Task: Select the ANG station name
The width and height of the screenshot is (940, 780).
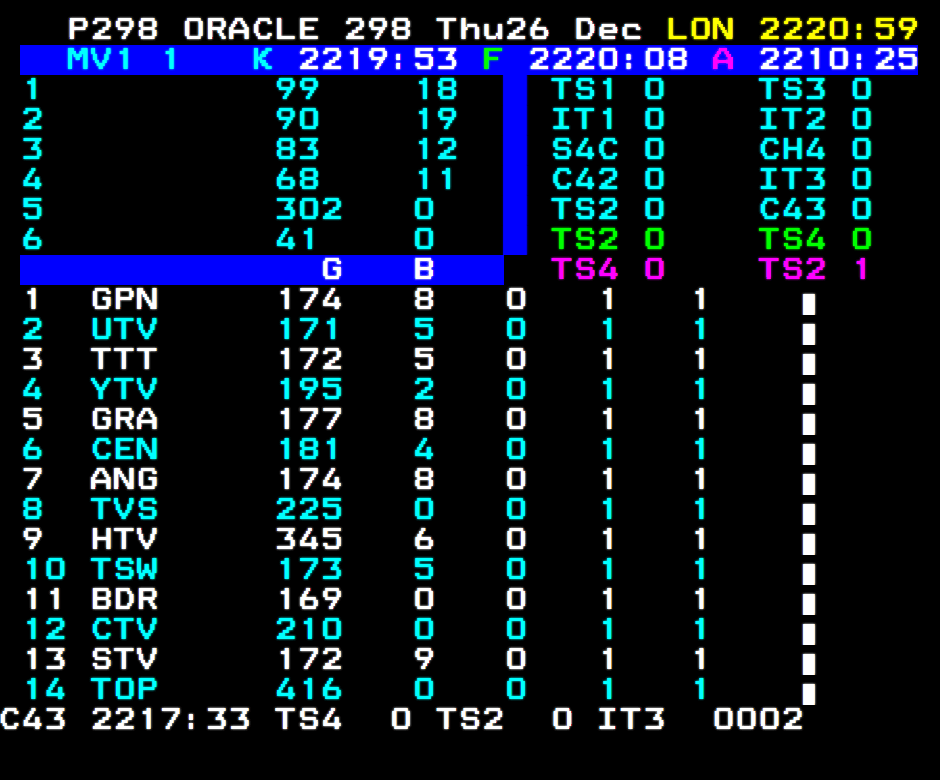Action: click(124, 478)
